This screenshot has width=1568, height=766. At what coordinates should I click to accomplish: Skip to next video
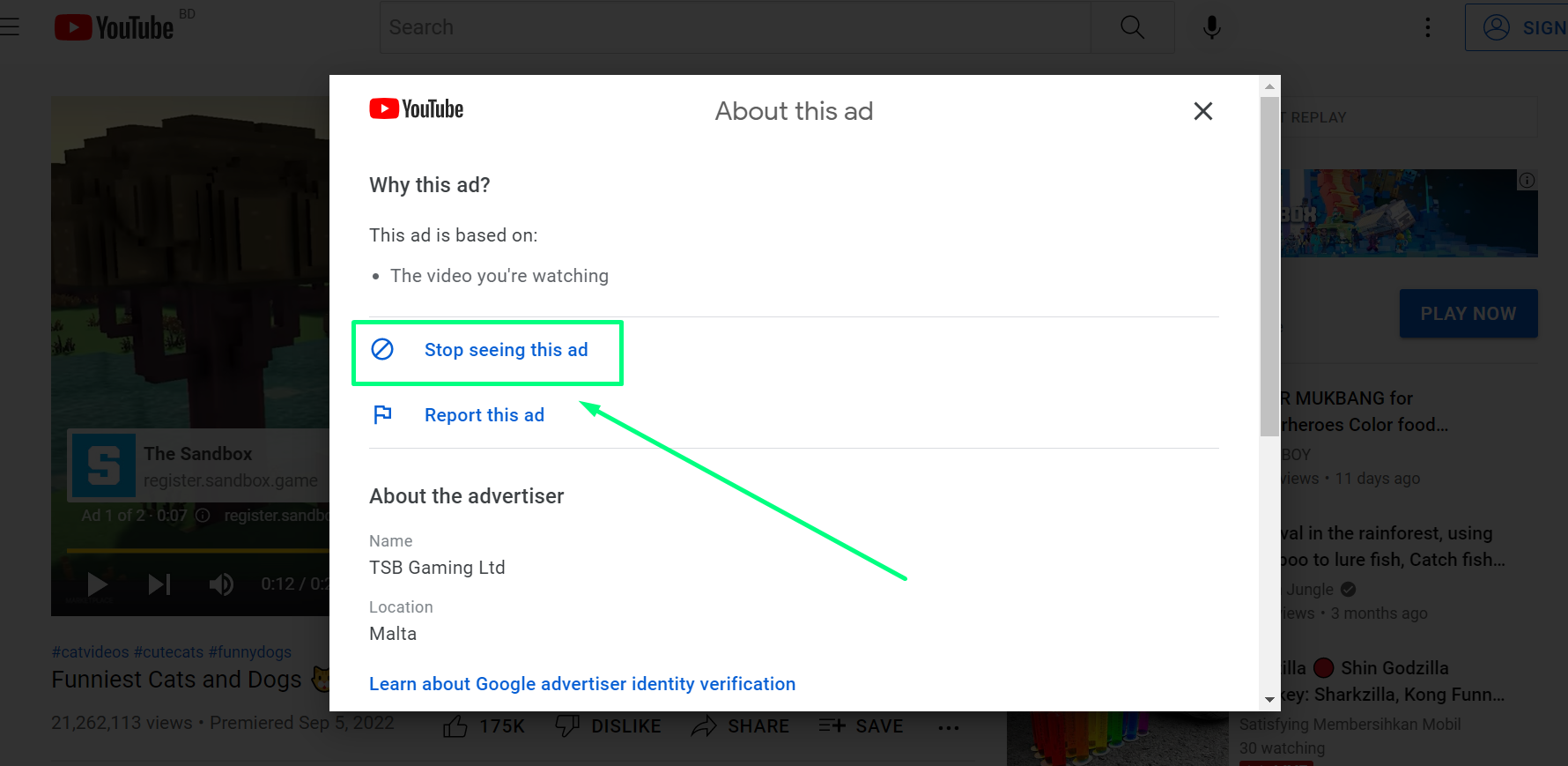click(159, 584)
